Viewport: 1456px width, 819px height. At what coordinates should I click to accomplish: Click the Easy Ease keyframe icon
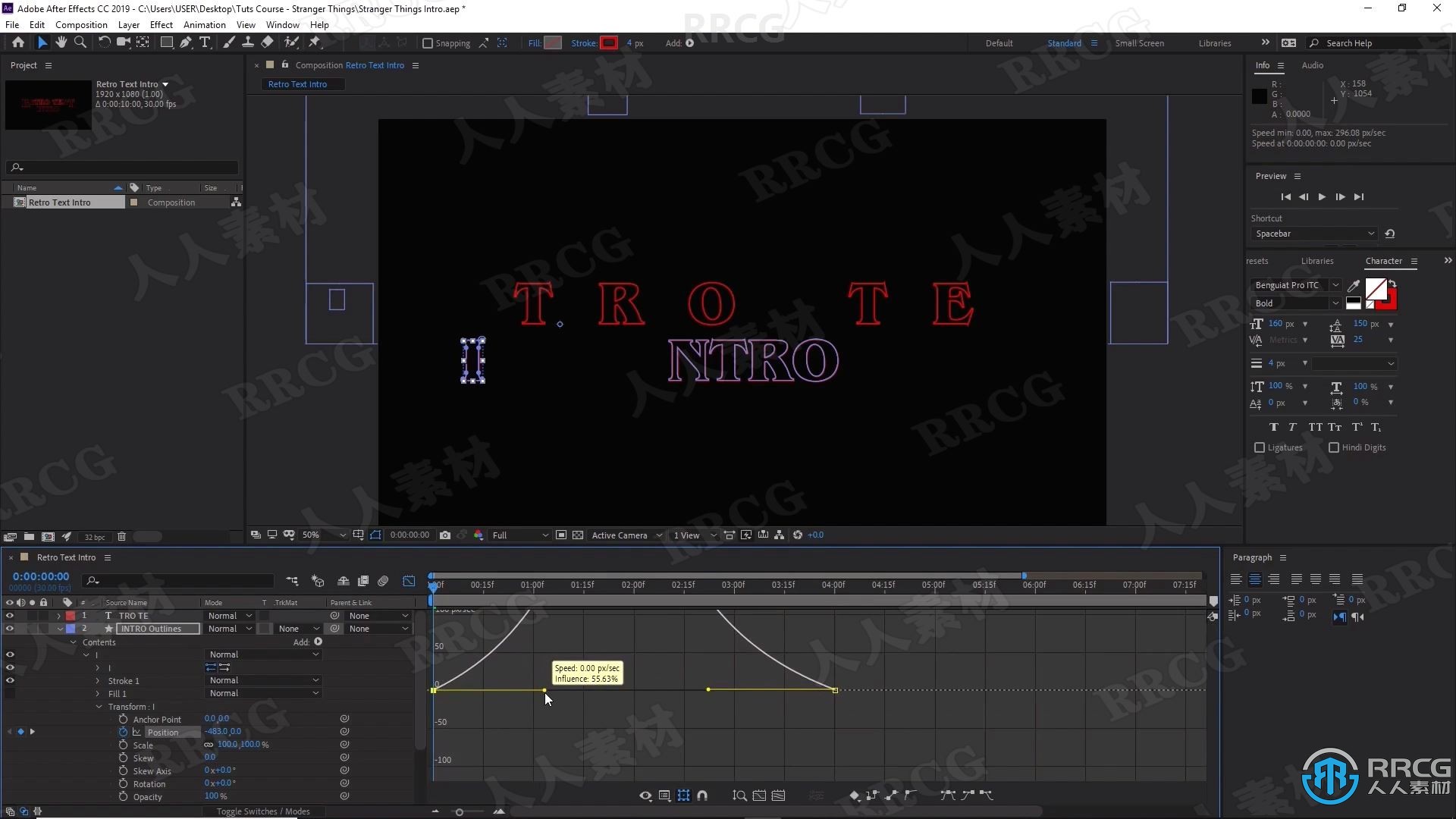[x=948, y=795]
